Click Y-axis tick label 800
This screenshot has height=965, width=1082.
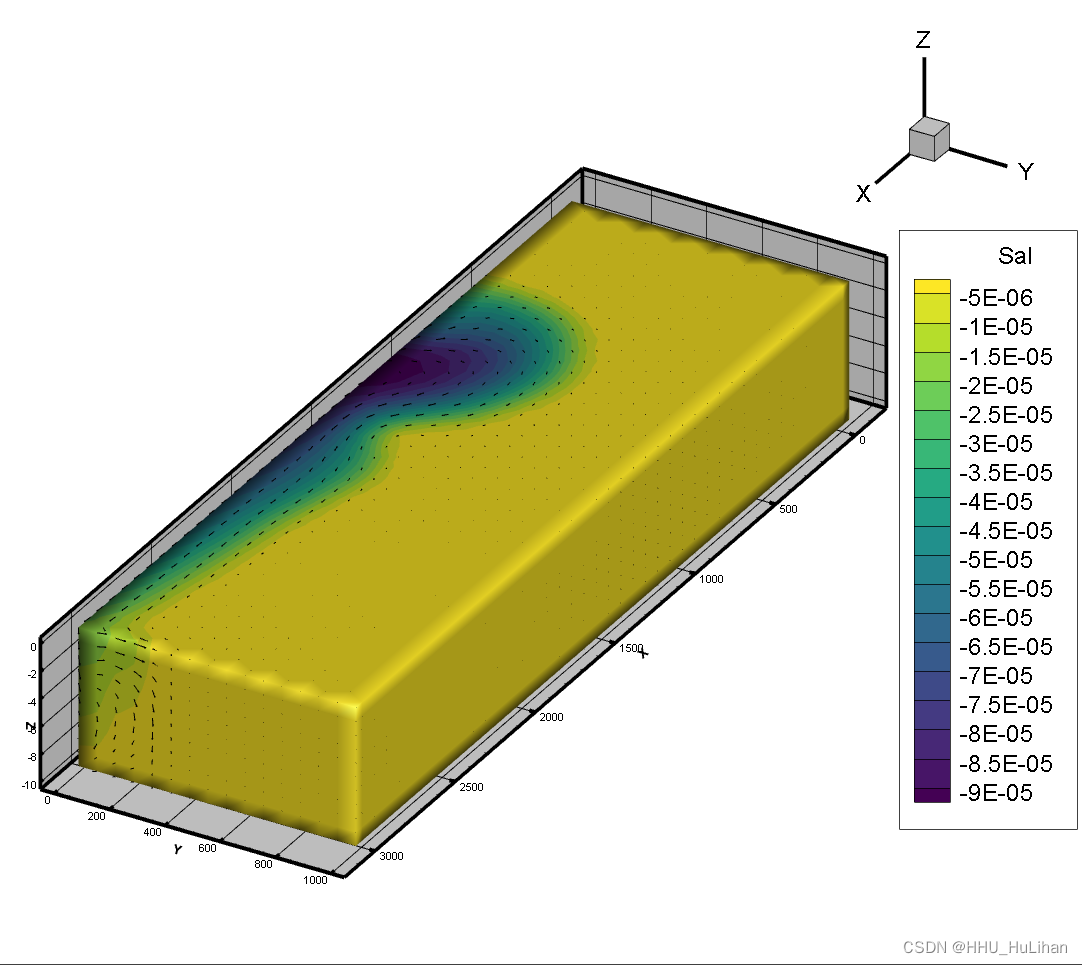[x=263, y=864]
